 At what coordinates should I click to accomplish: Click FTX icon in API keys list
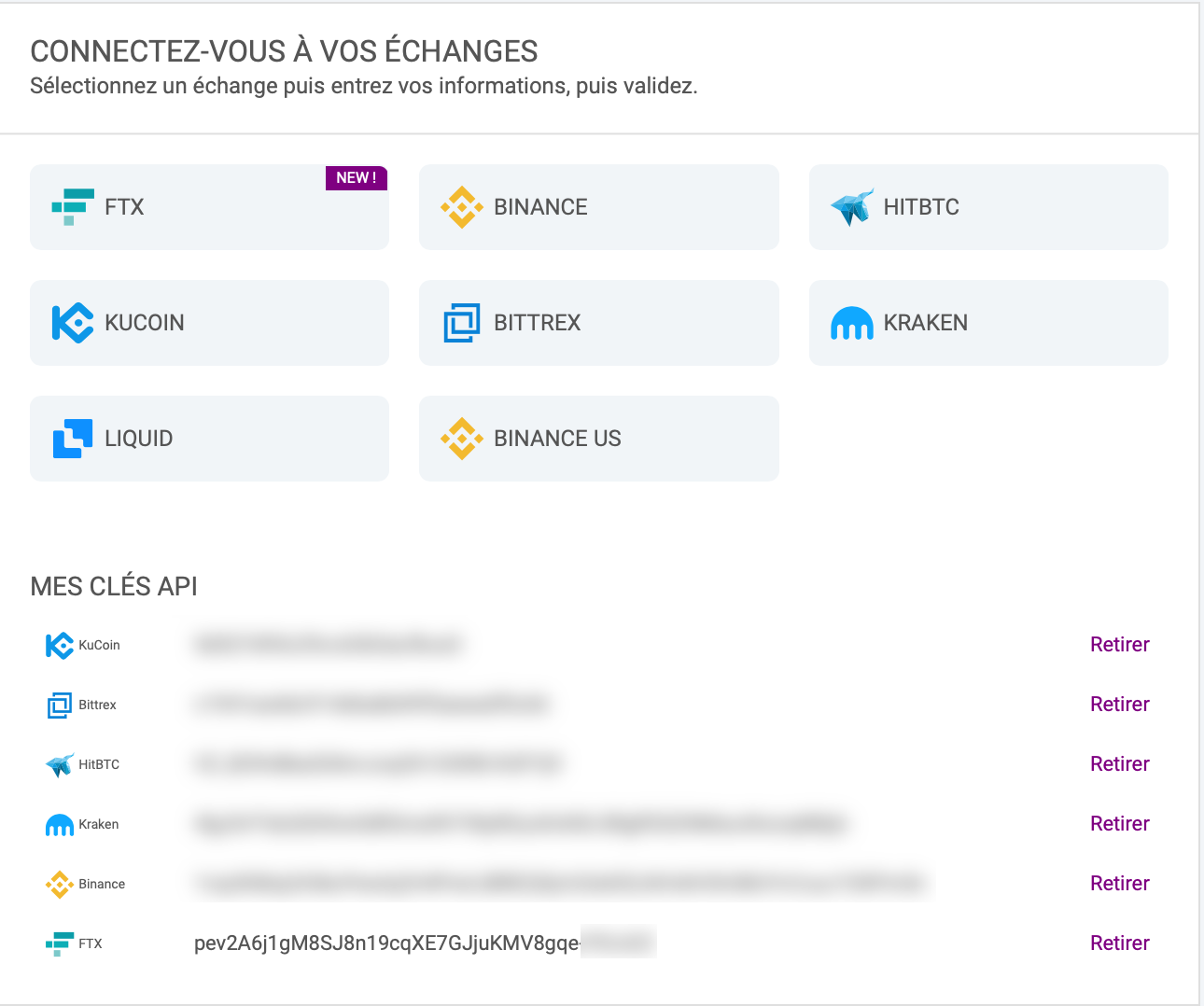tap(60, 944)
